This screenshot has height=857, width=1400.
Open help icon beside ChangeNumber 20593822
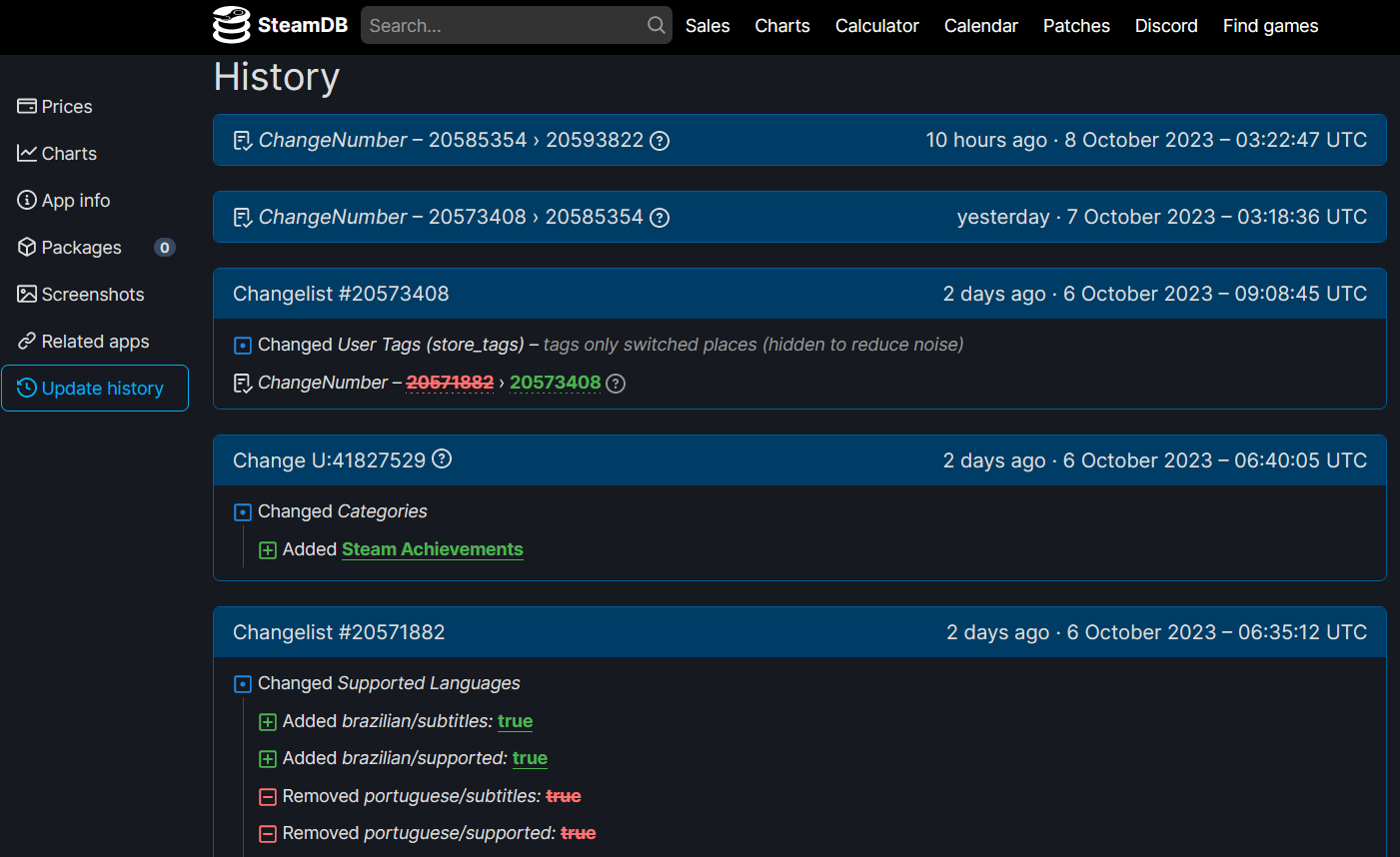tap(660, 141)
